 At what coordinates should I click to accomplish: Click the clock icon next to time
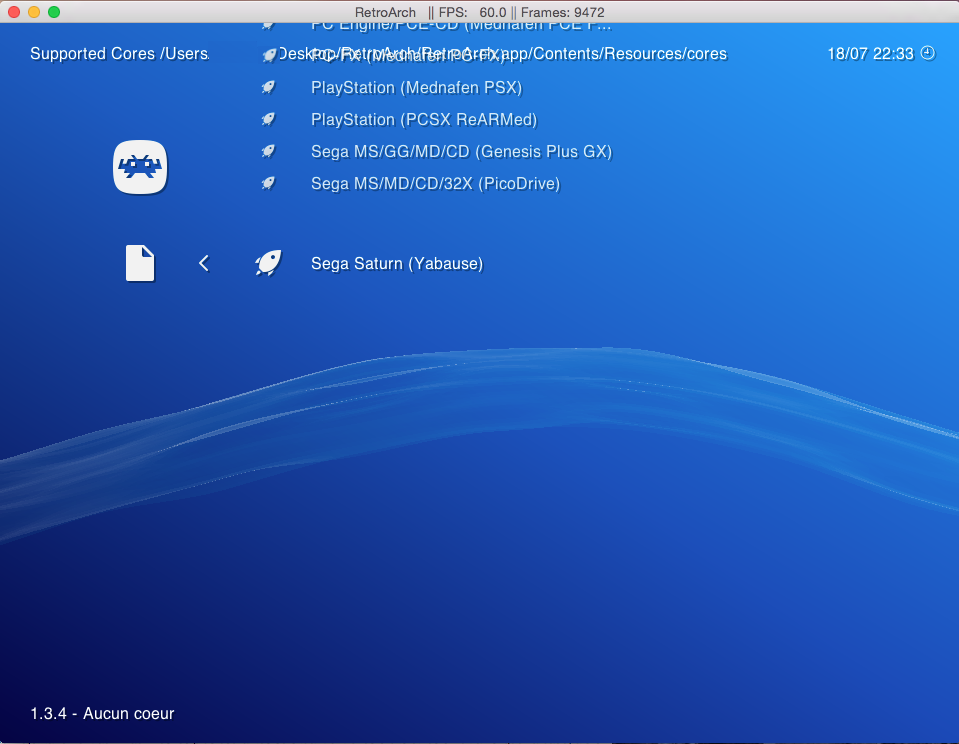coord(928,53)
